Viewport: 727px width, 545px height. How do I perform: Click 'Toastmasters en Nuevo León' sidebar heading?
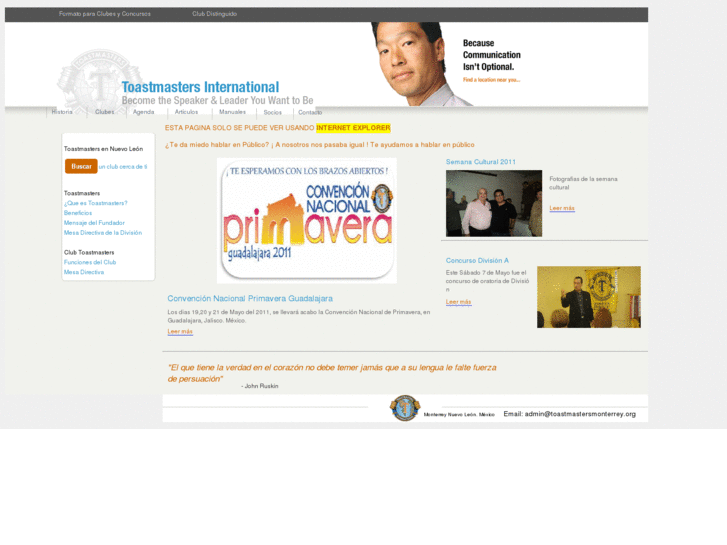point(103,149)
